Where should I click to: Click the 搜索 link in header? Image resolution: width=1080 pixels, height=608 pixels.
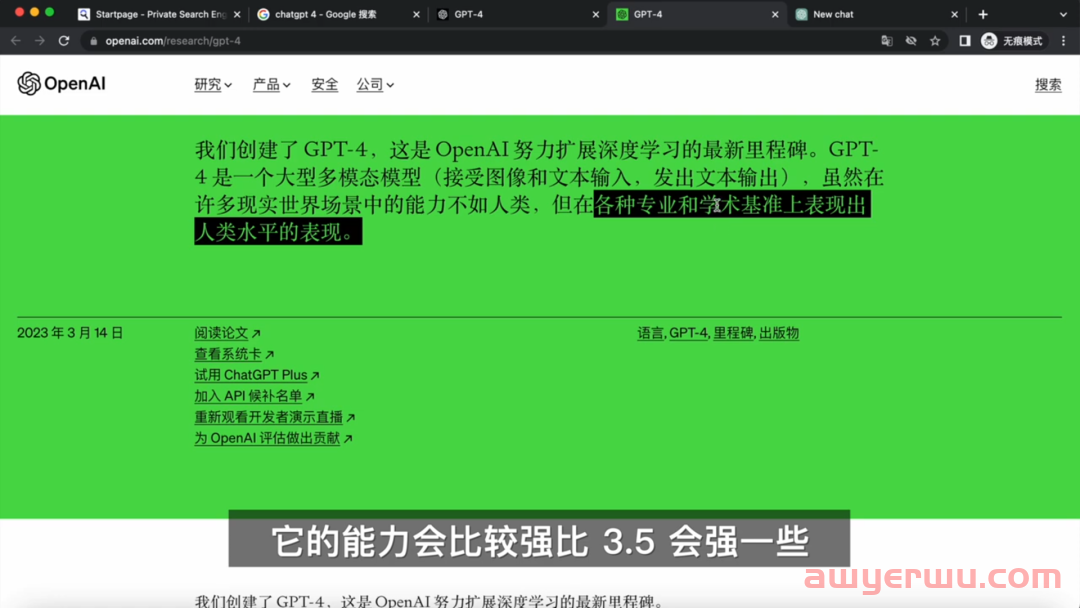pos(1048,85)
